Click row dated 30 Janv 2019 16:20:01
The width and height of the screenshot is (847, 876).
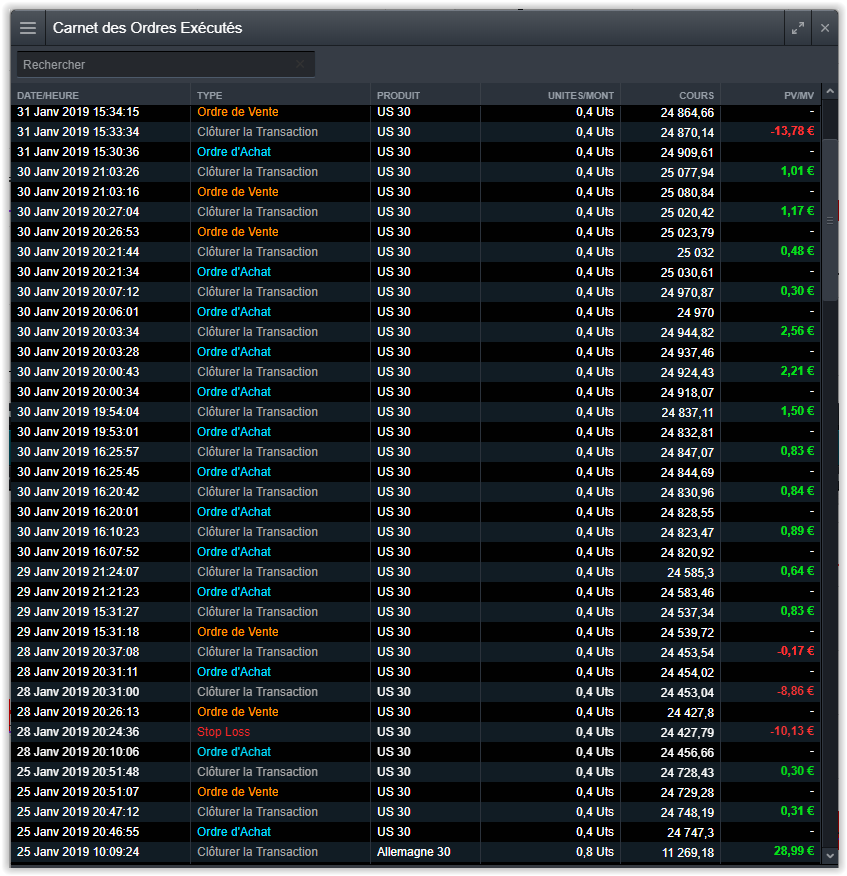coord(416,512)
